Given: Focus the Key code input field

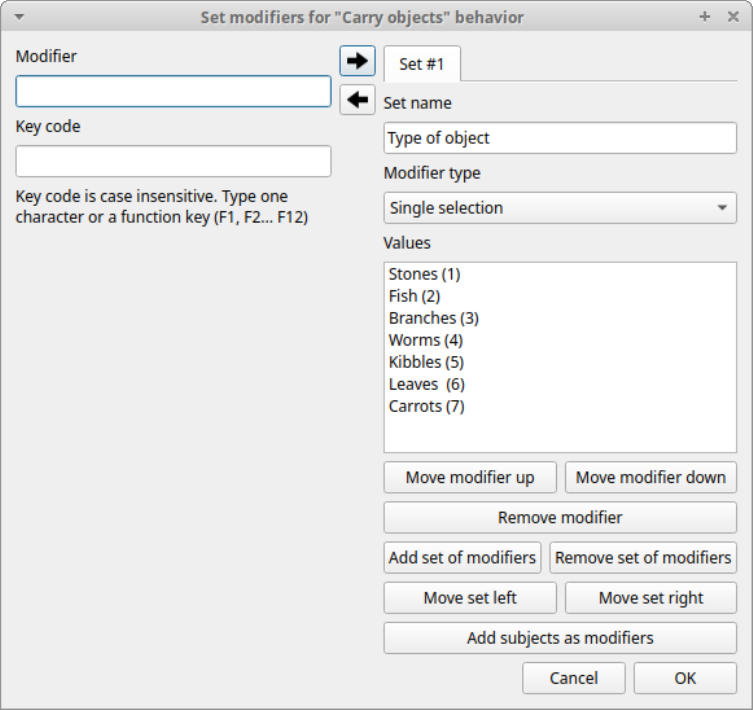Looking at the screenshot, I should (173, 161).
